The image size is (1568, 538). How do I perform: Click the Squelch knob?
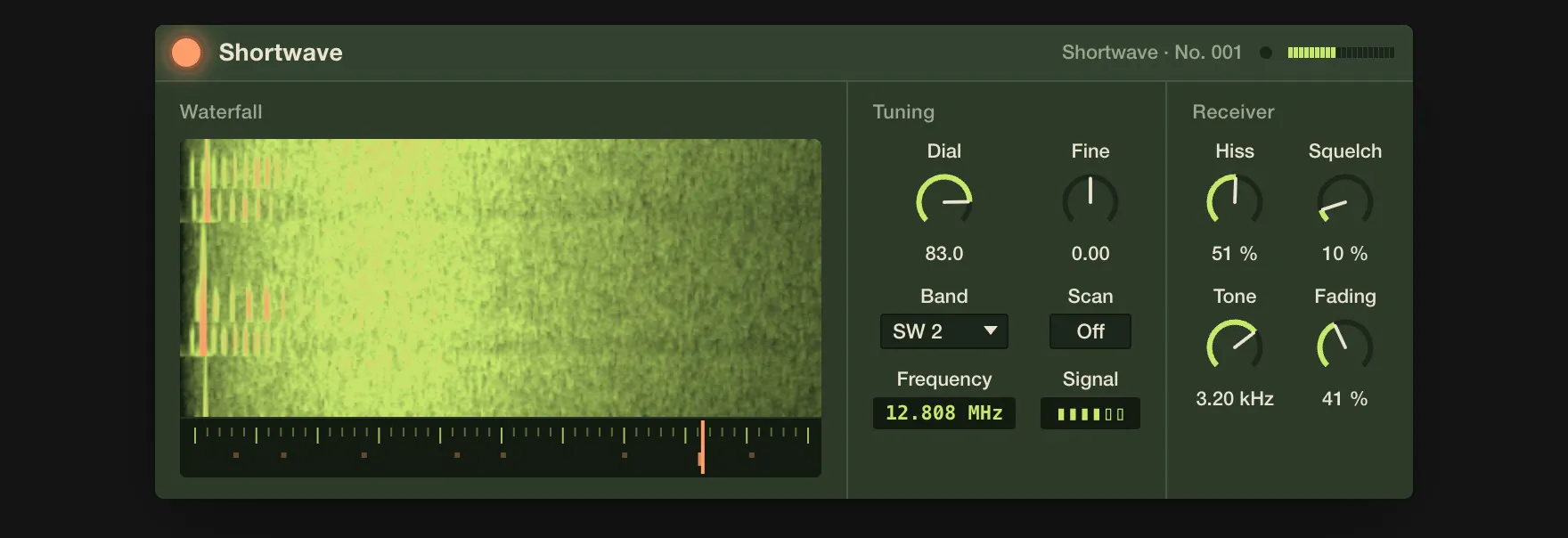tap(1345, 201)
